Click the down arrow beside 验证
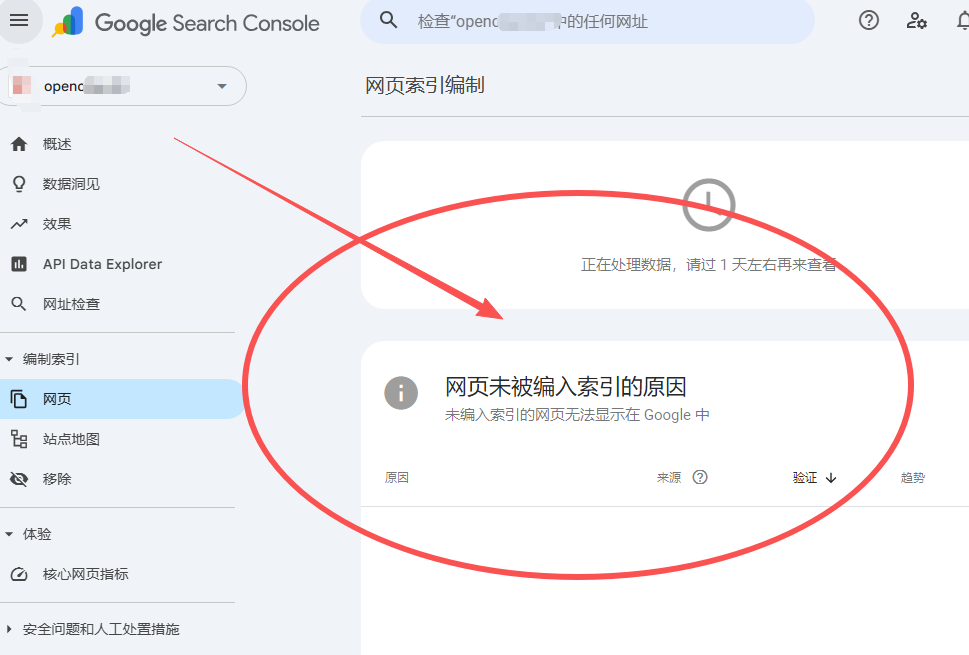969x655 pixels. (x=831, y=478)
